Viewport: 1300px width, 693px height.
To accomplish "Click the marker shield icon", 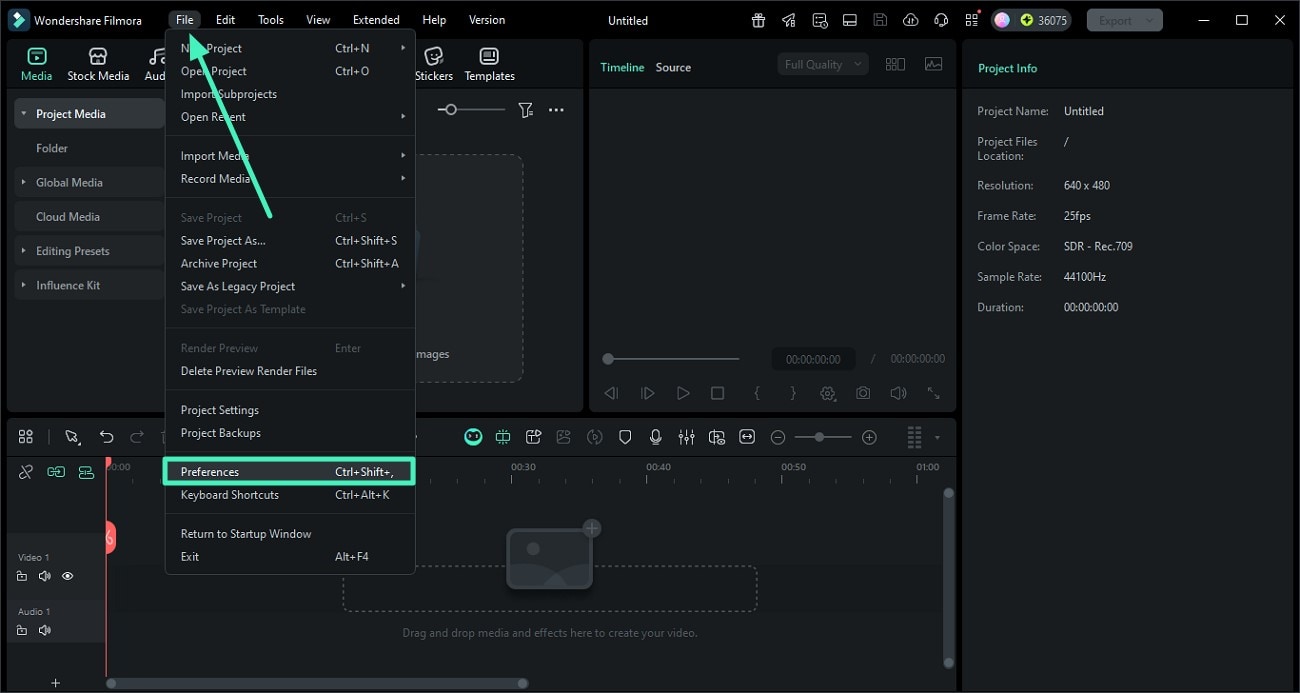I will pos(625,437).
